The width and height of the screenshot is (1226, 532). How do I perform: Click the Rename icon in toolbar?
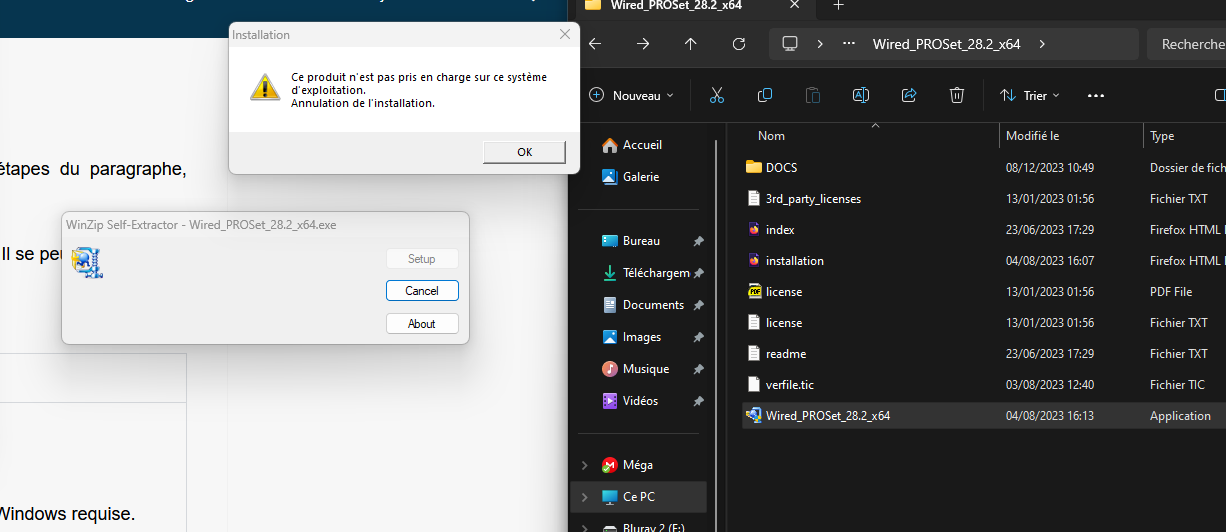tap(861, 95)
